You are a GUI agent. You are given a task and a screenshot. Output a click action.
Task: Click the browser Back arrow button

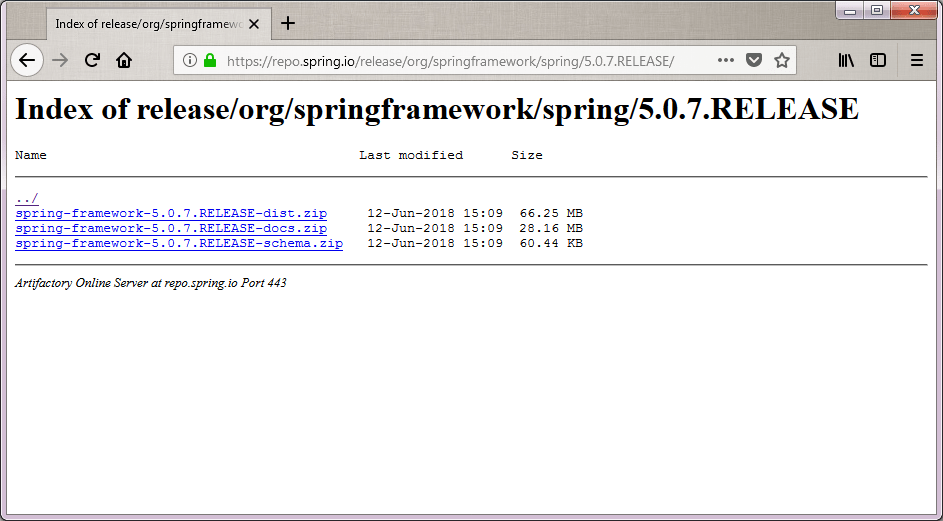pyautogui.click(x=27, y=60)
